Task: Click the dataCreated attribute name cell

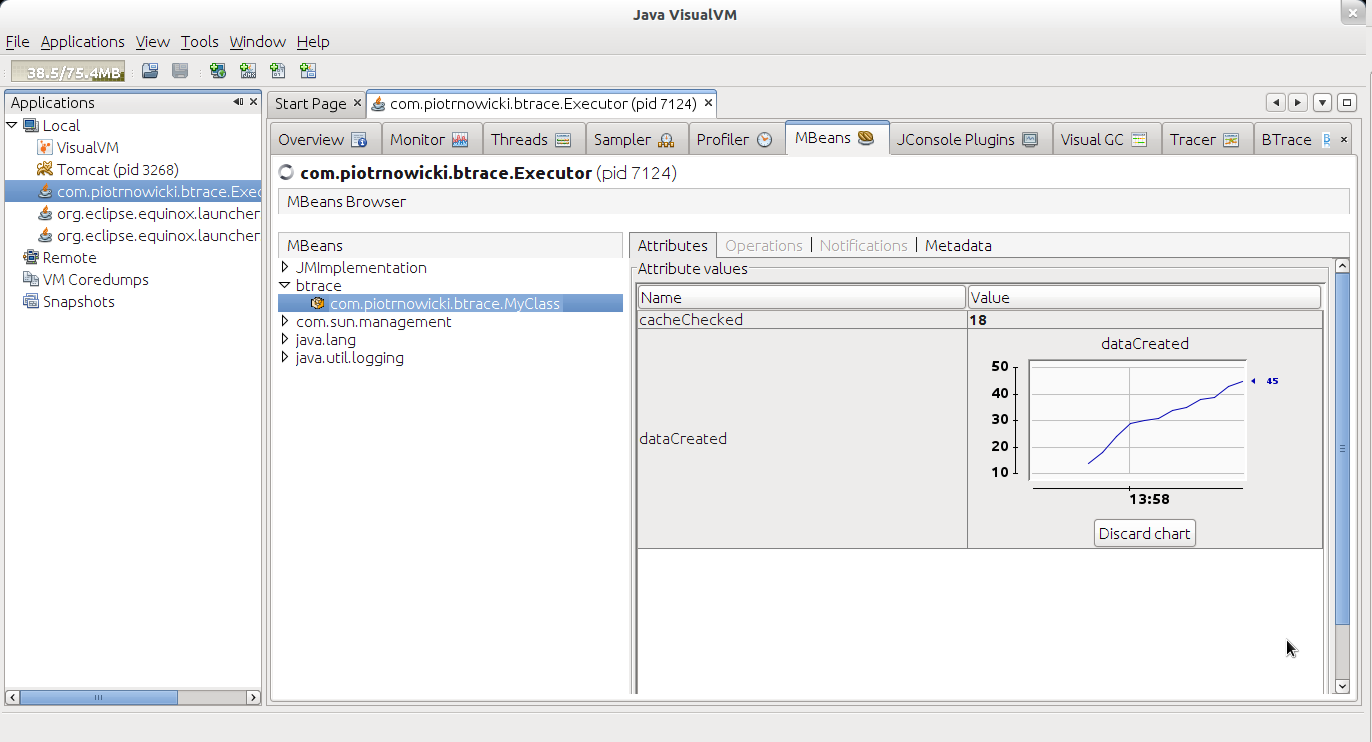Action: click(x=802, y=438)
